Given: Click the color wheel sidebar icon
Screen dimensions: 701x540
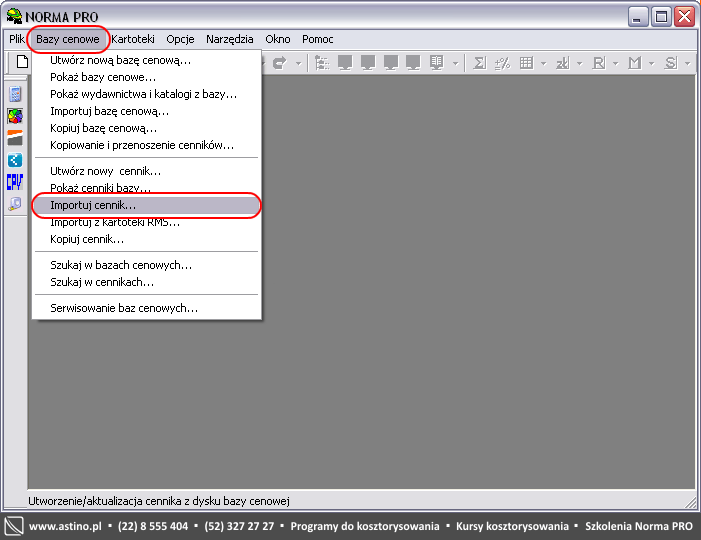Looking at the screenshot, I should [15, 116].
